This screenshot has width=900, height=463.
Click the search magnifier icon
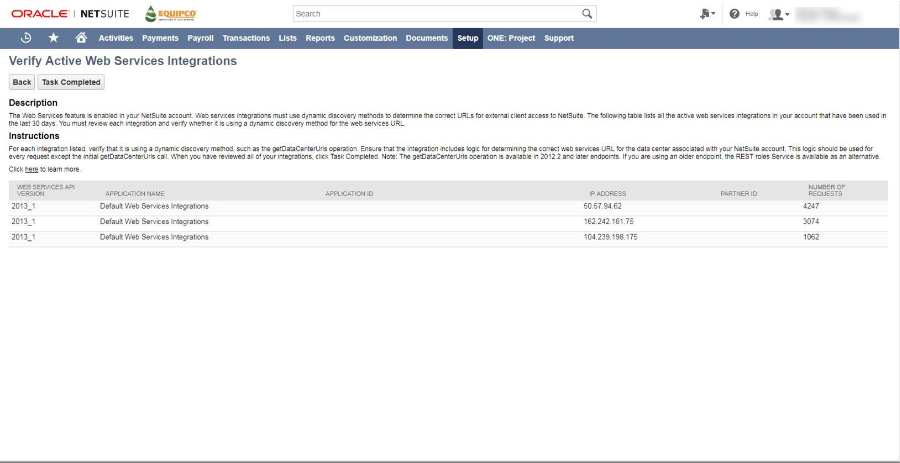587,14
